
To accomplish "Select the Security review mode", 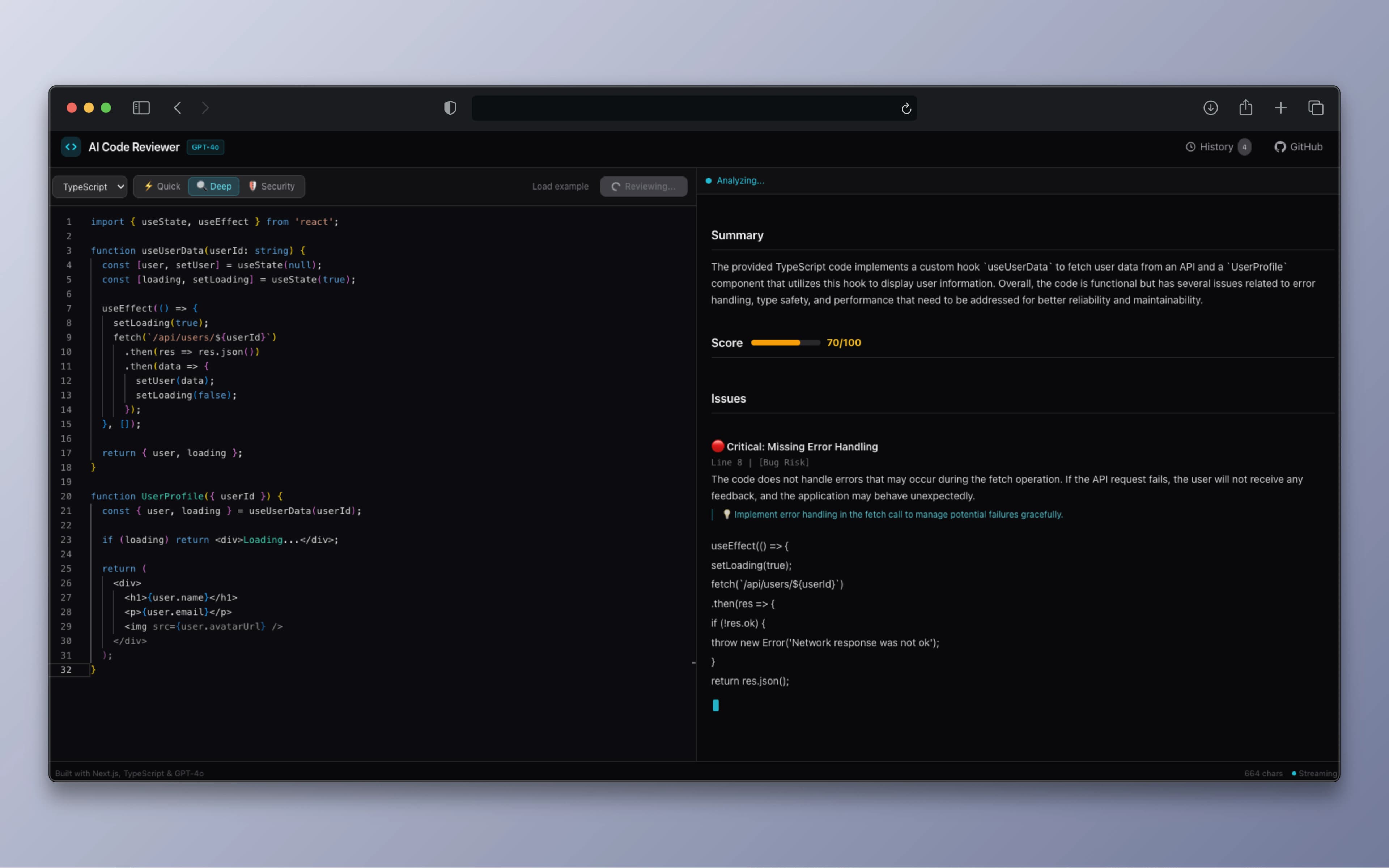I will pos(272,187).
